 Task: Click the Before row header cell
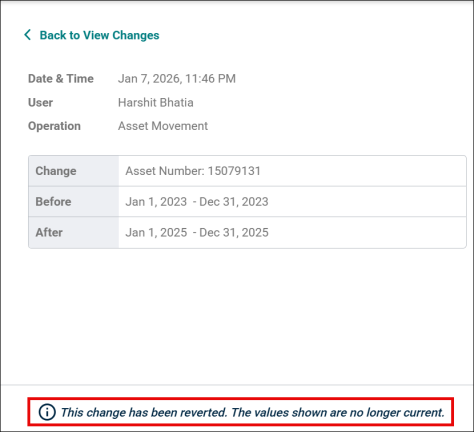tap(74, 202)
